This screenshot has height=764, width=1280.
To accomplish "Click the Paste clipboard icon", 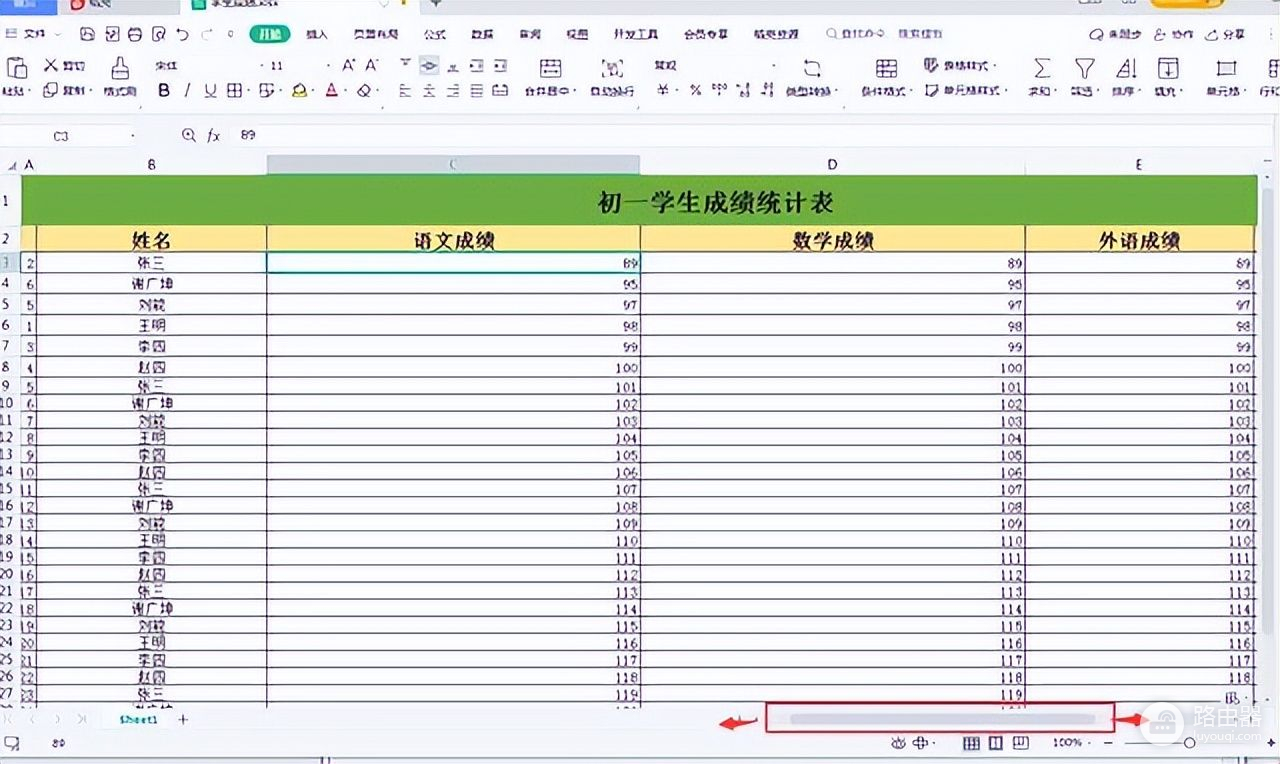I will point(17,68).
